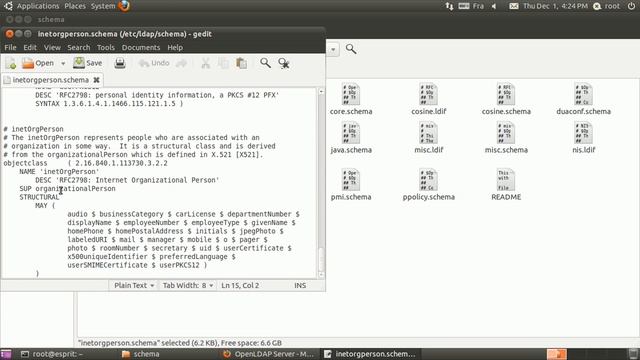Click the "NAME 'inetOrgPerson'" line
The image size is (640, 360).
(x=59, y=171)
